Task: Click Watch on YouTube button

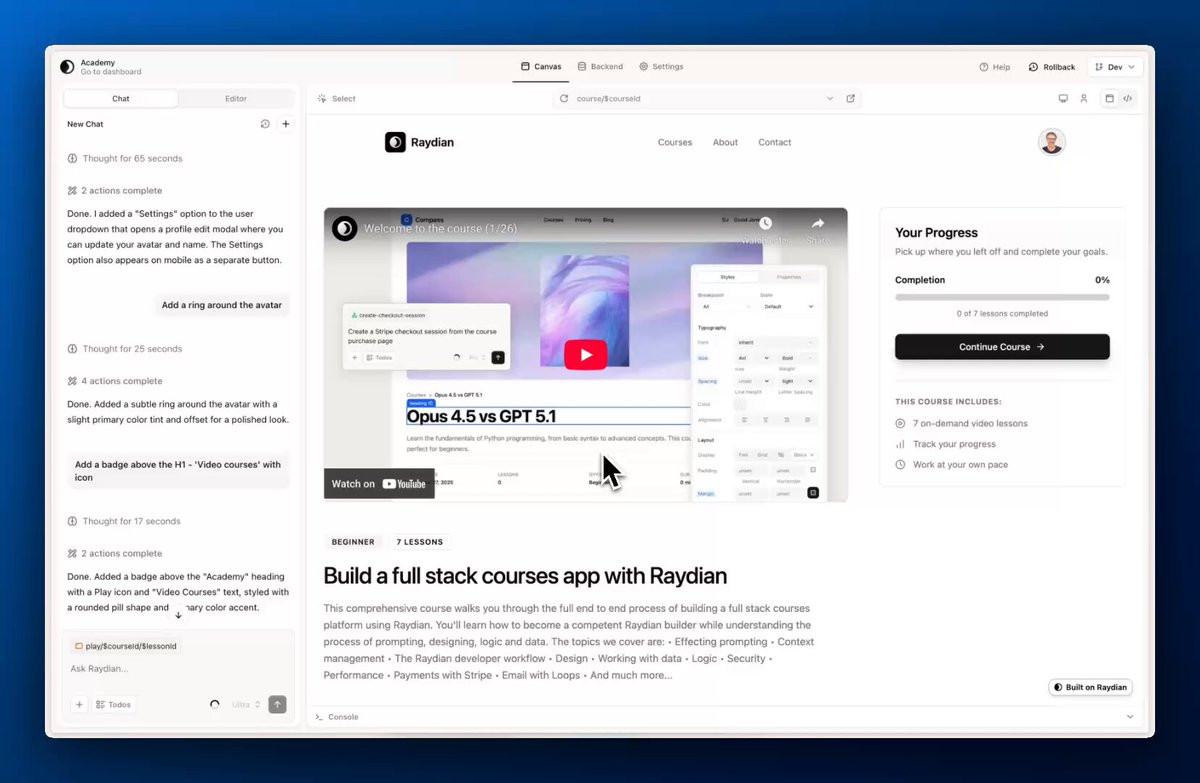Action: point(379,484)
